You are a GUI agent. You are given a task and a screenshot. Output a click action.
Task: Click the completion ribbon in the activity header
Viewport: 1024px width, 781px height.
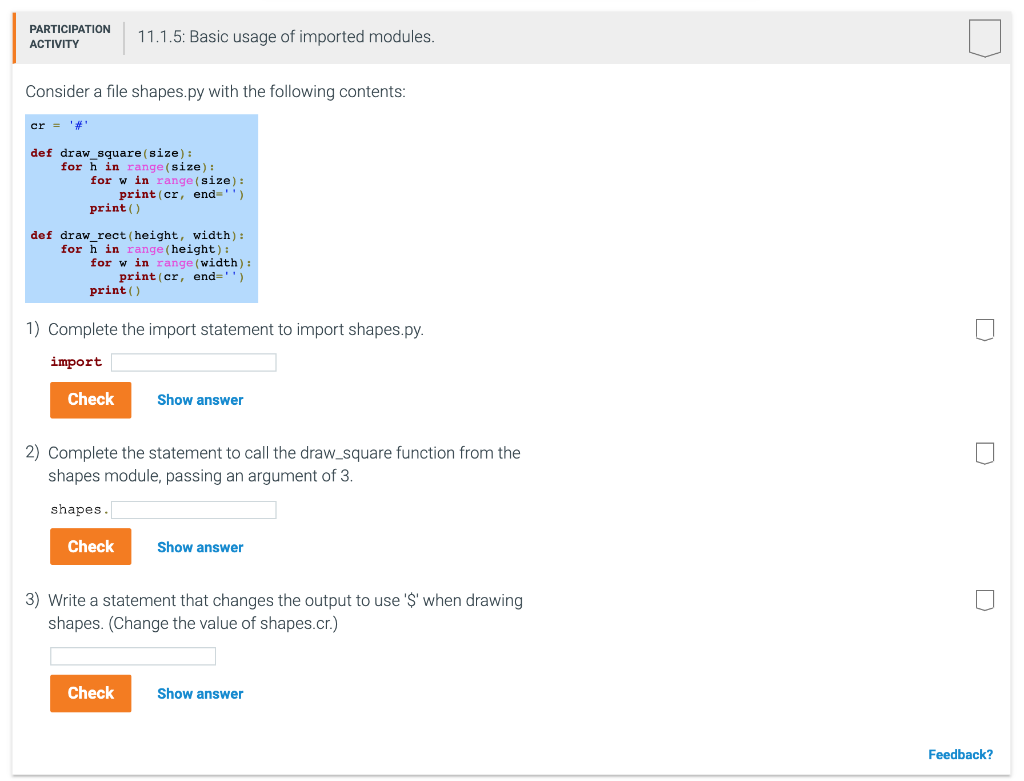pos(984,37)
